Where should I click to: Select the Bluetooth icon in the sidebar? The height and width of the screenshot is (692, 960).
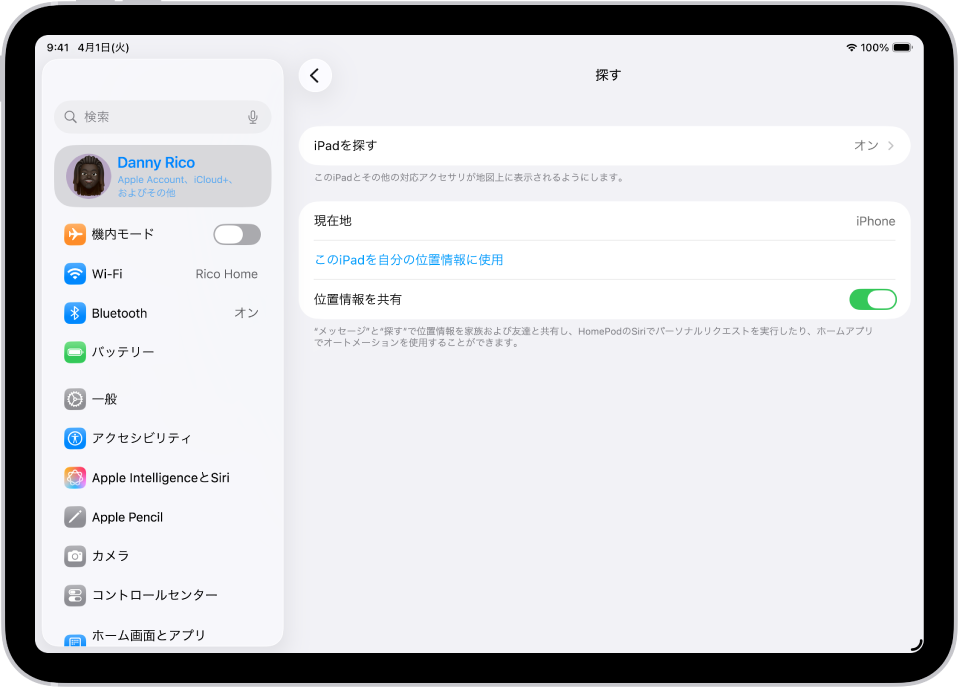(75, 313)
